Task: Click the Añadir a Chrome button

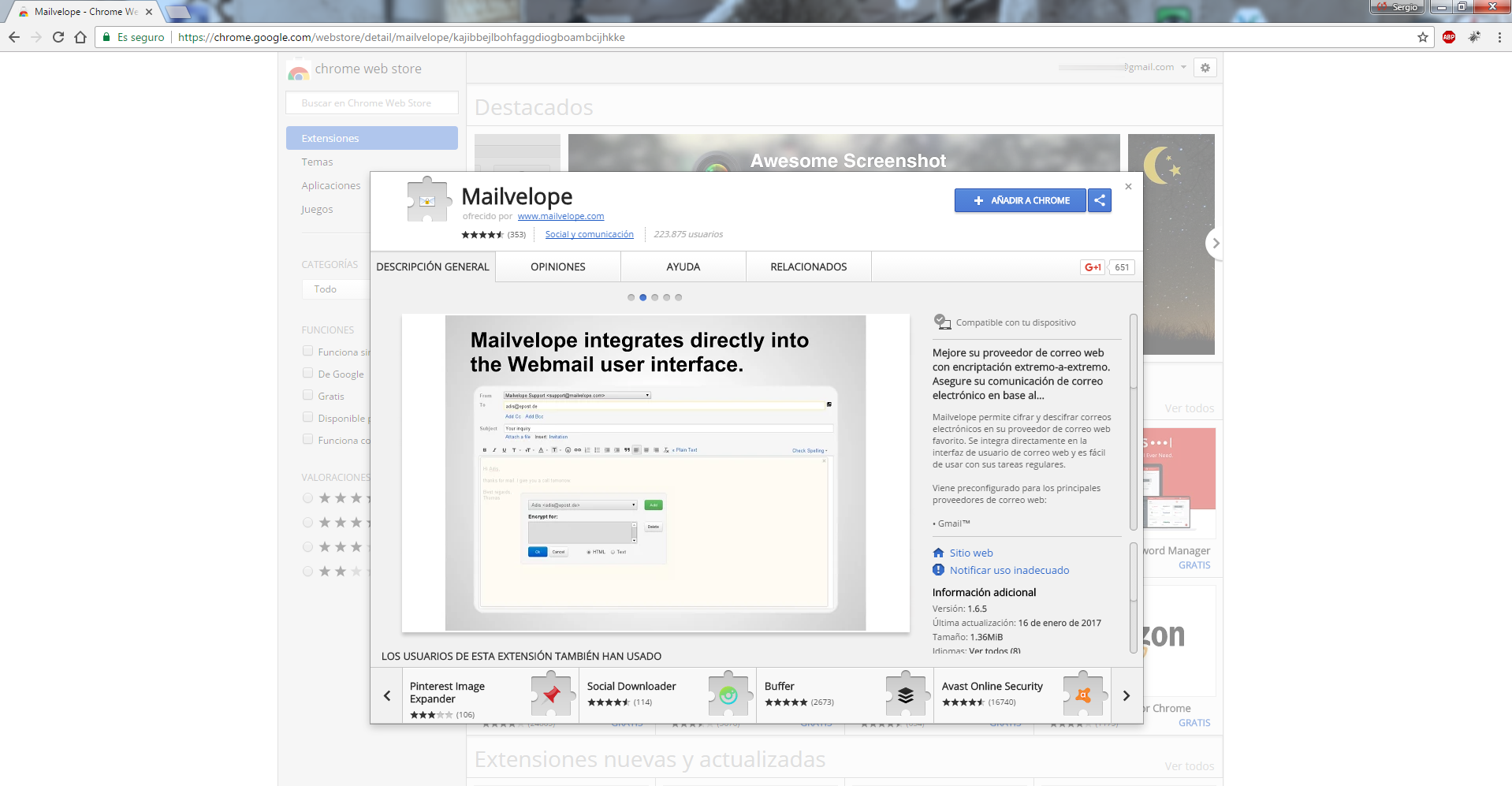Action: [1020, 200]
